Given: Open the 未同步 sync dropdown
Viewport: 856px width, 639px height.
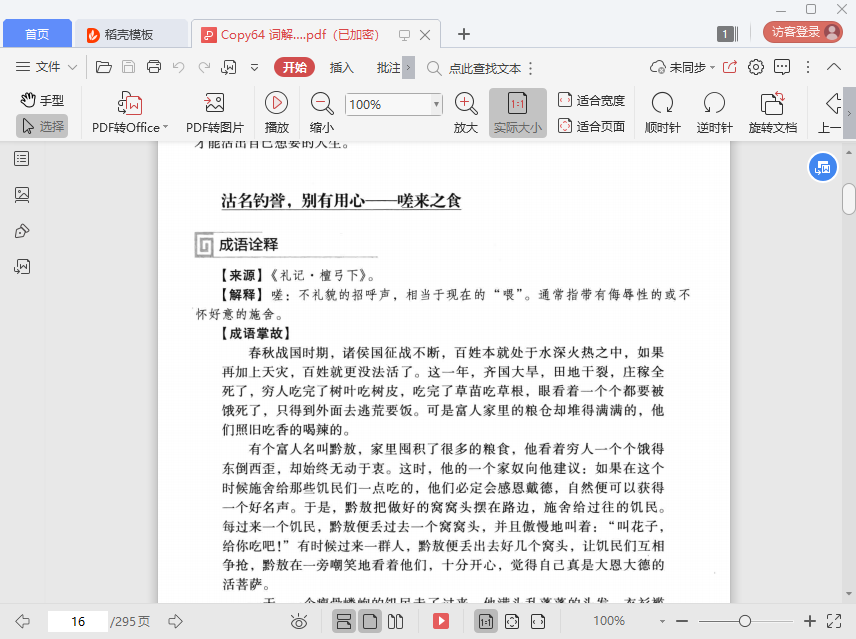Looking at the screenshot, I should click(682, 67).
